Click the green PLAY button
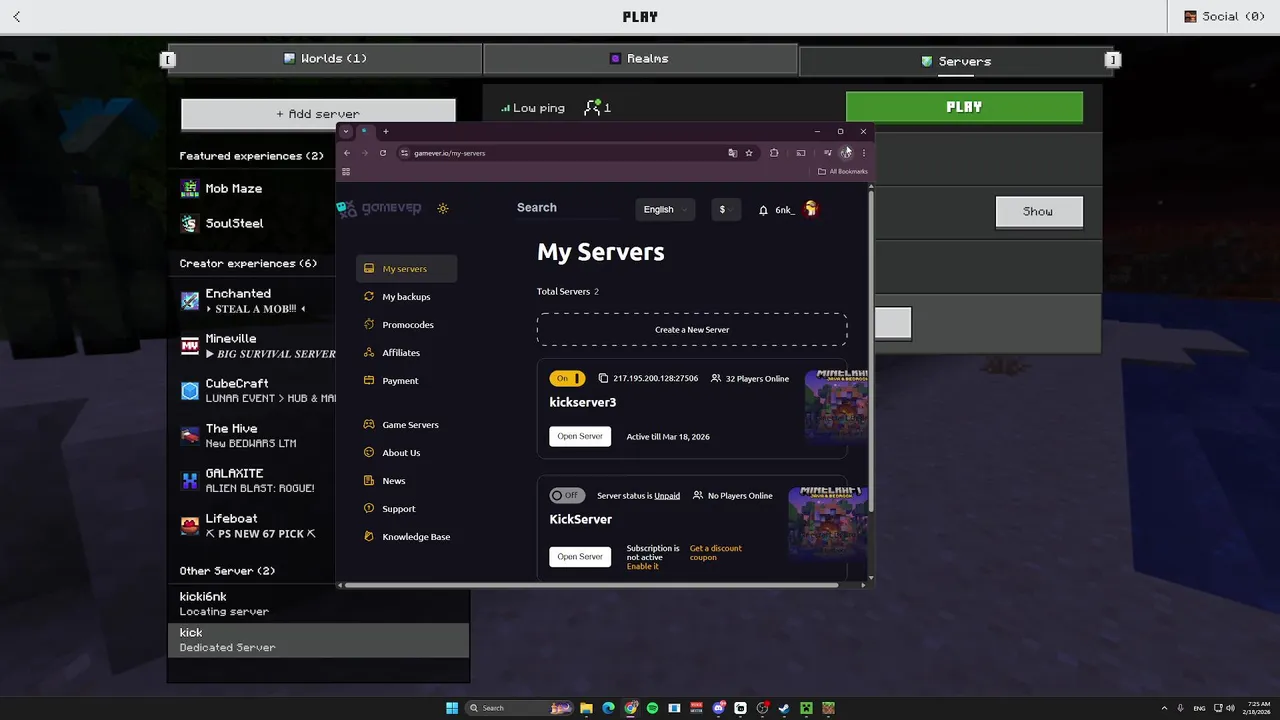1280x720 pixels. [x=964, y=107]
